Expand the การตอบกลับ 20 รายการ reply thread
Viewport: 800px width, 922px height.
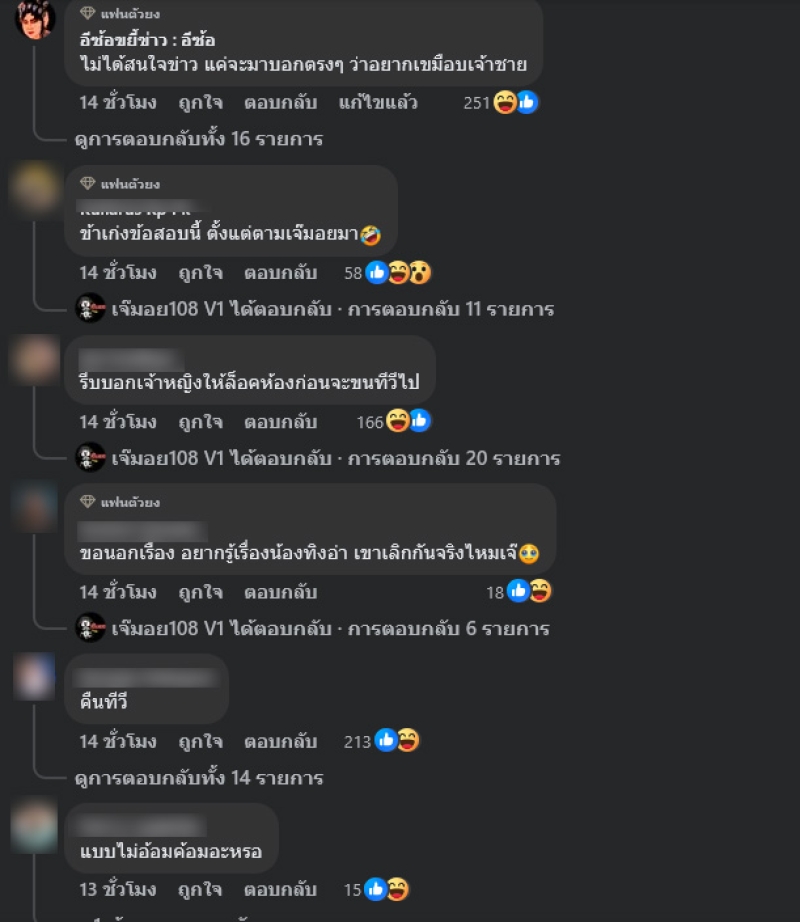318,457
